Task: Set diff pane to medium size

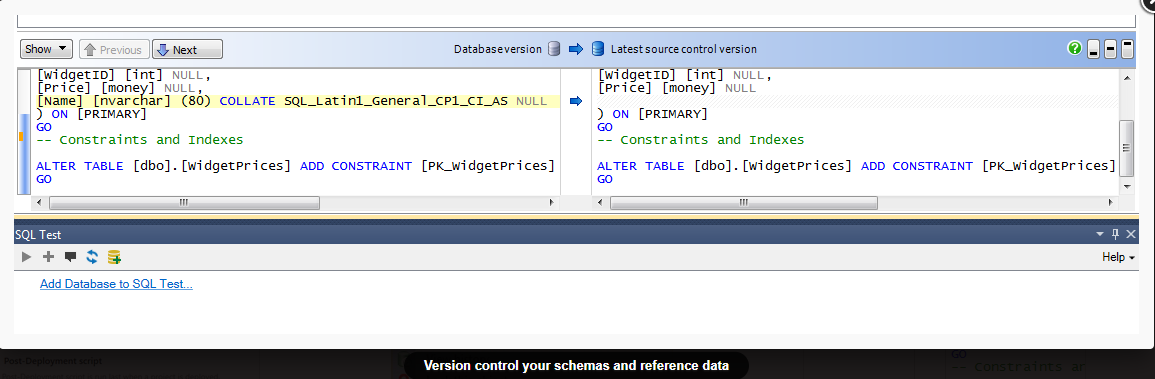Action: (x=1110, y=49)
